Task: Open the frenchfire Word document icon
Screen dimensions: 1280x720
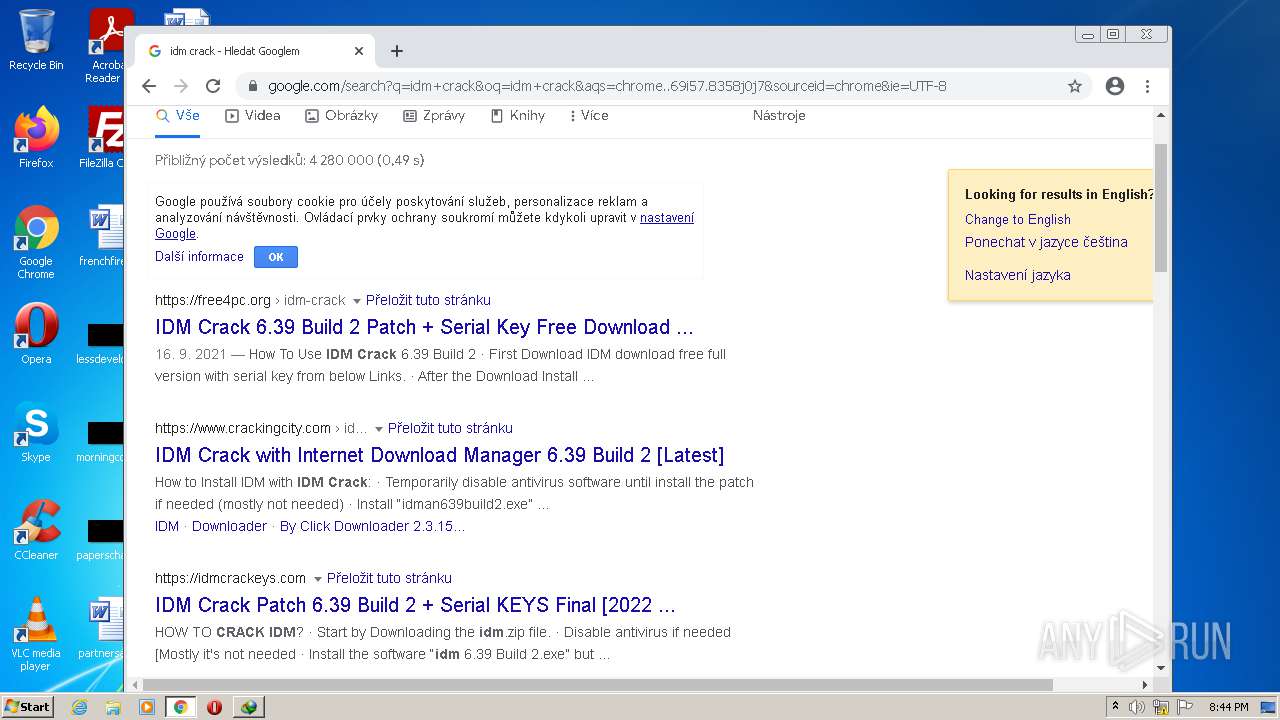Action: click(103, 236)
